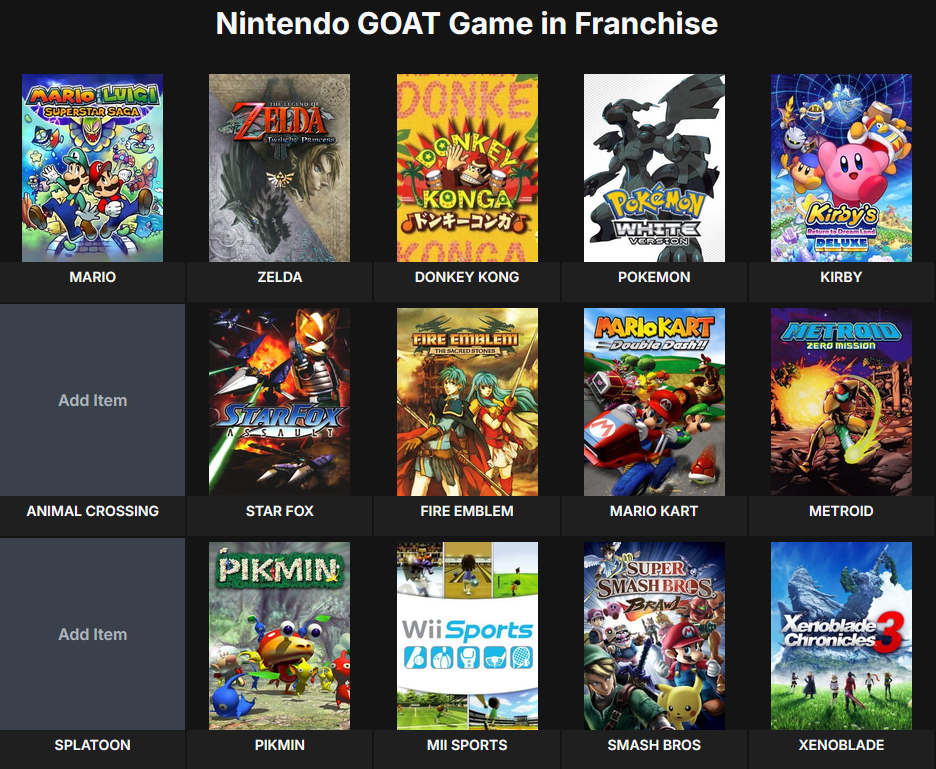Select the Fire Emblem Sacred Stones cover

click(467, 402)
